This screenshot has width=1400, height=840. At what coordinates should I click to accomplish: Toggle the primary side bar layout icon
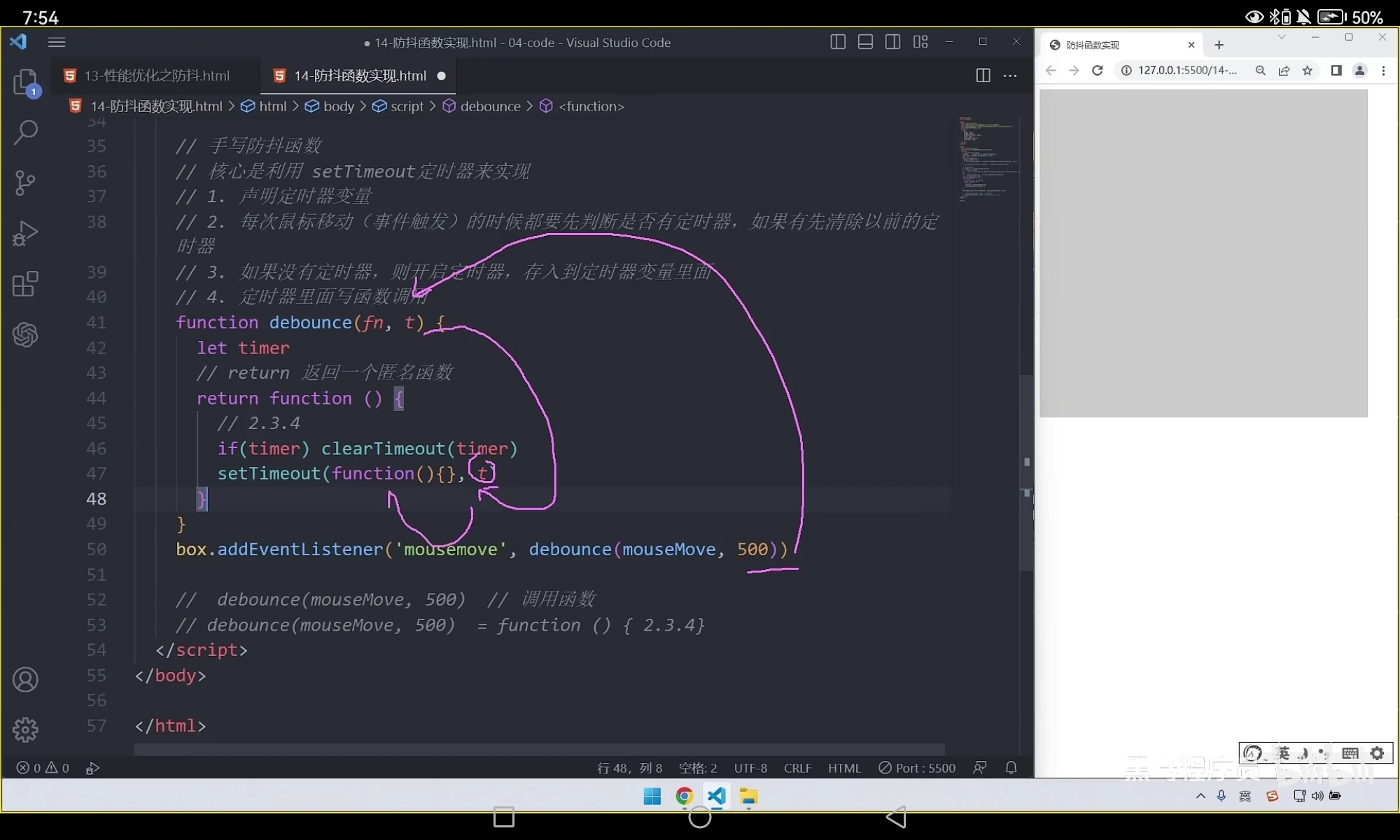click(x=837, y=42)
